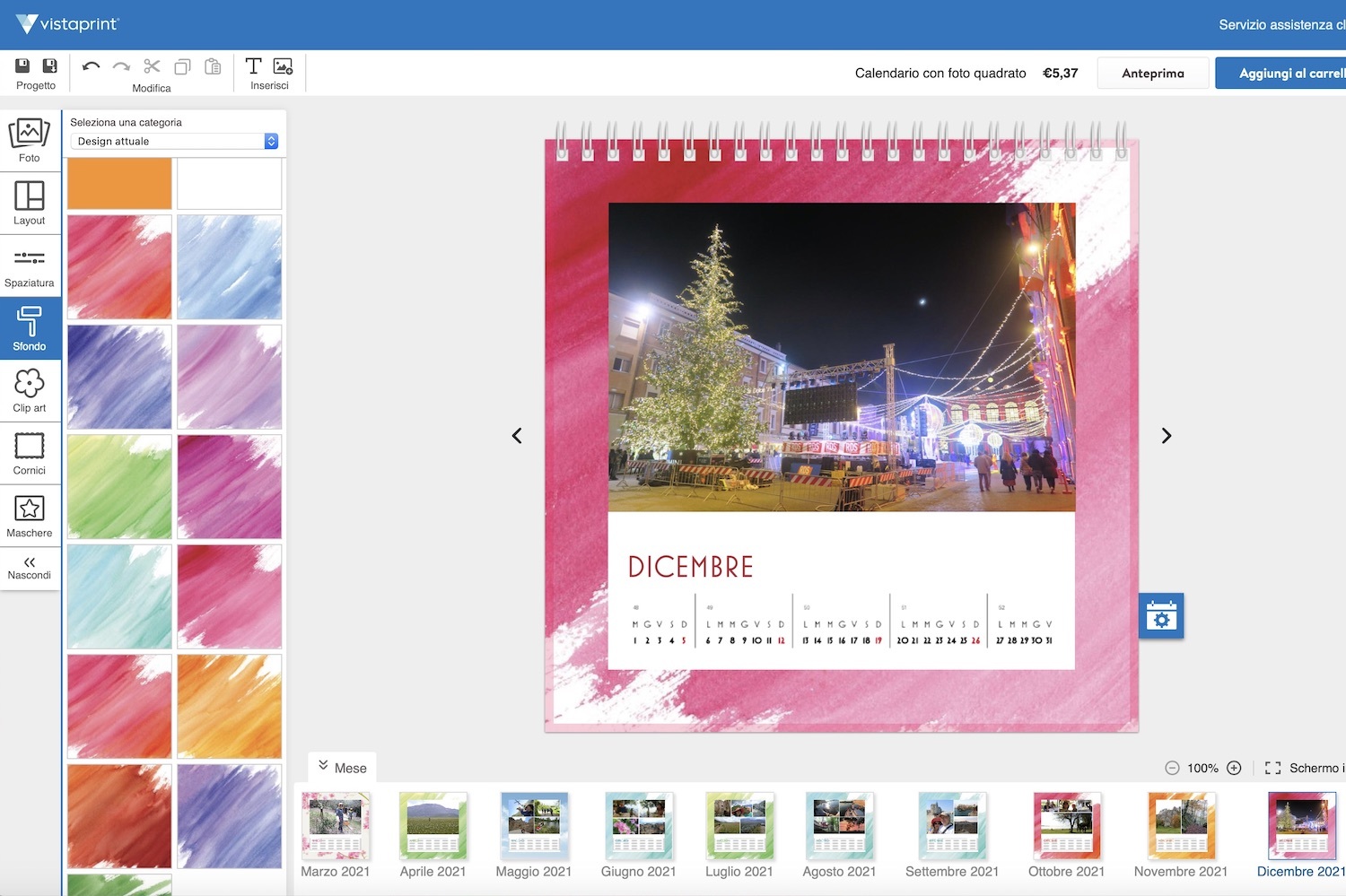Open the Marzo 2021 page thumbnail

point(336,826)
